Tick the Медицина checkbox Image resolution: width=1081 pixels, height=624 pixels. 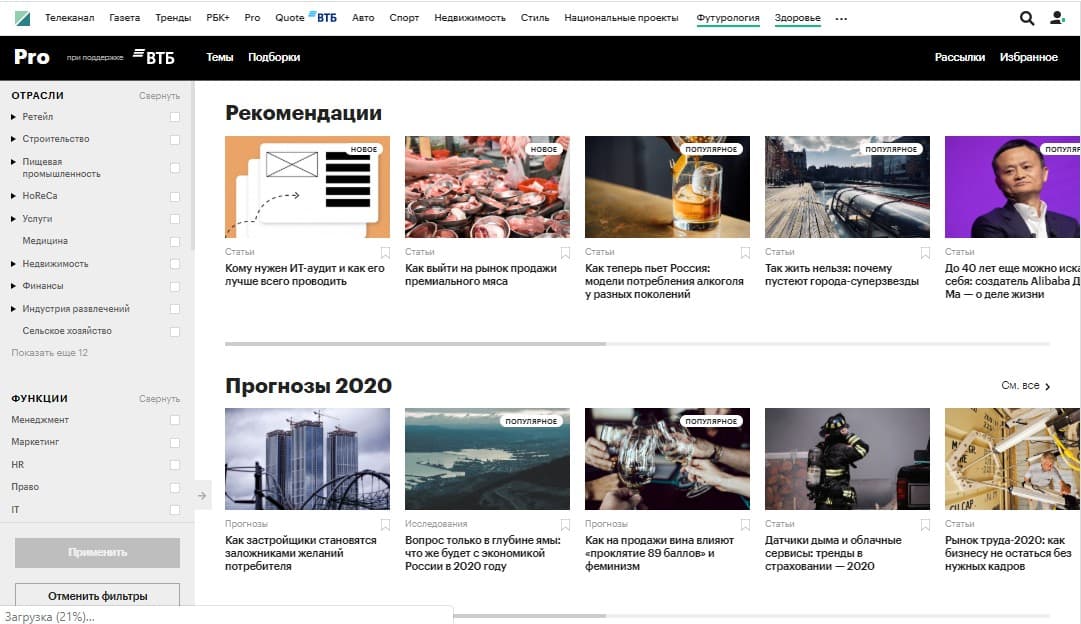[175, 241]
